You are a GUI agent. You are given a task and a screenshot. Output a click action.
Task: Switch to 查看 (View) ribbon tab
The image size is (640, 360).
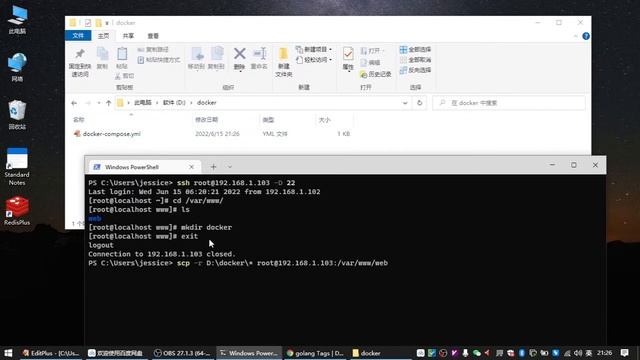point(153,36)
